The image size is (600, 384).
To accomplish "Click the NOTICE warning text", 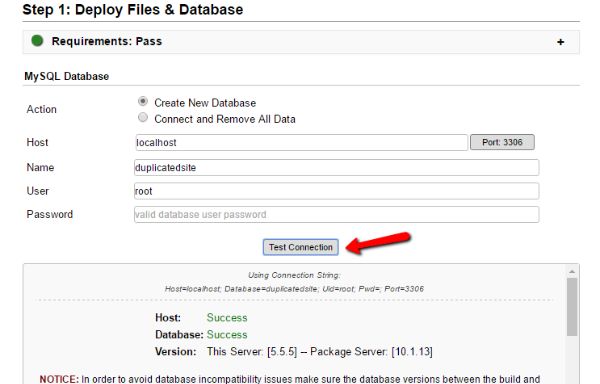I will (290, 379).
